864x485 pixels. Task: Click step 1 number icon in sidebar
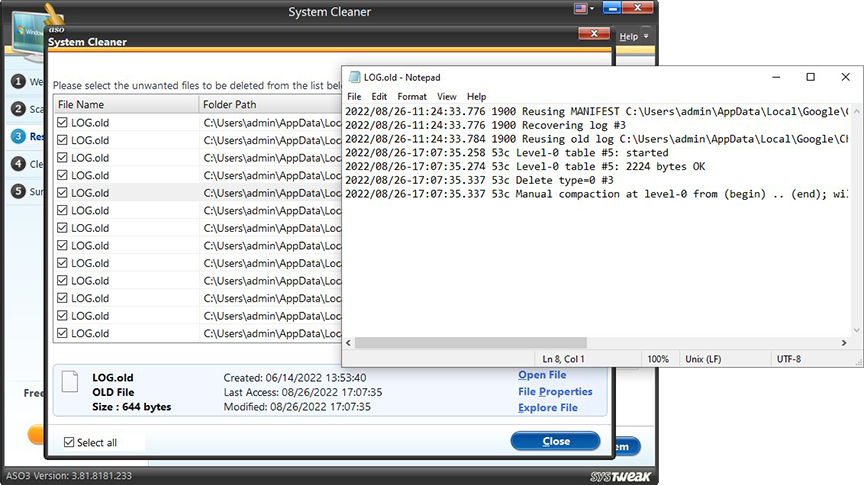click(x=18, y=82)
